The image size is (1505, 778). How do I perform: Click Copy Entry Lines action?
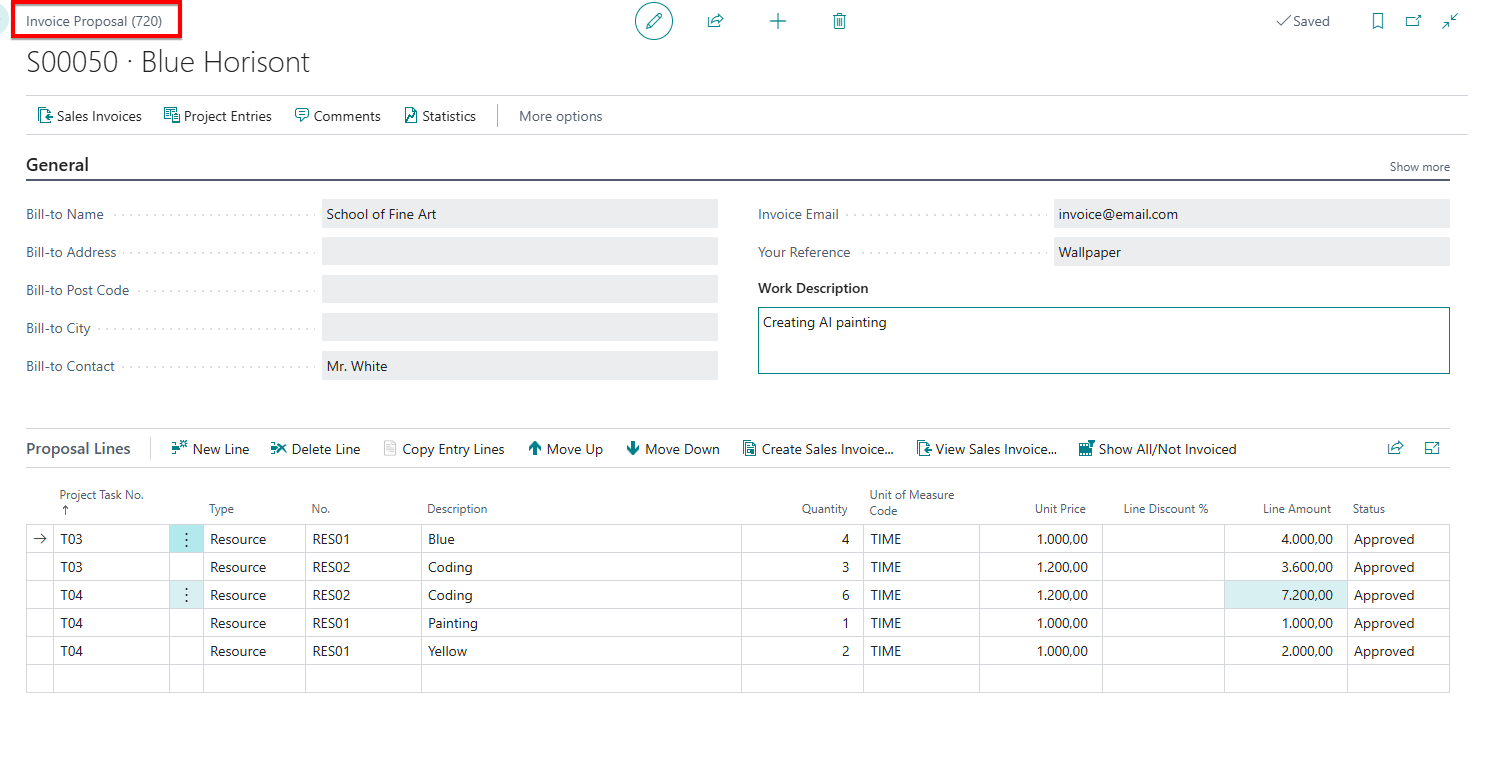coord(444,449)
